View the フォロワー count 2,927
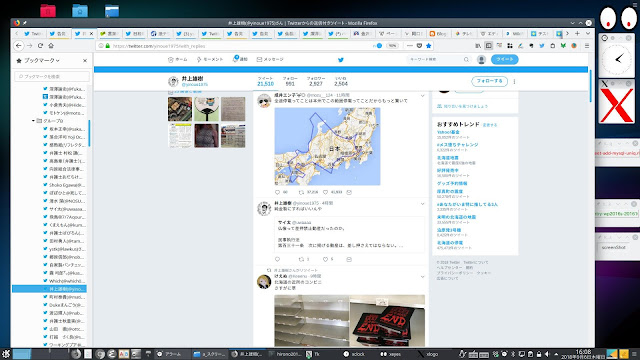Image resolution: width=640 pixels, height=360 pixels. click(316, 81)
